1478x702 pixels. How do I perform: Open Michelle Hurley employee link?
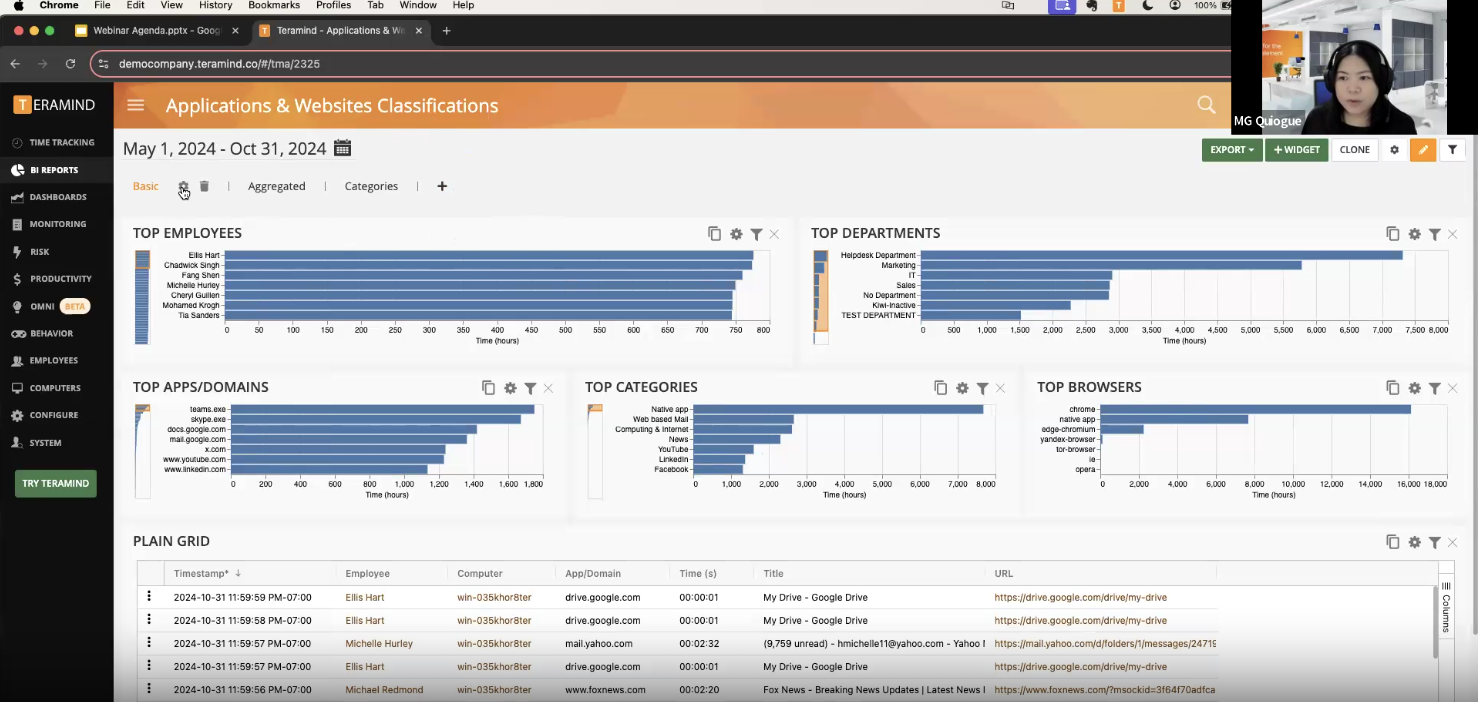click(x=379, y=643)
